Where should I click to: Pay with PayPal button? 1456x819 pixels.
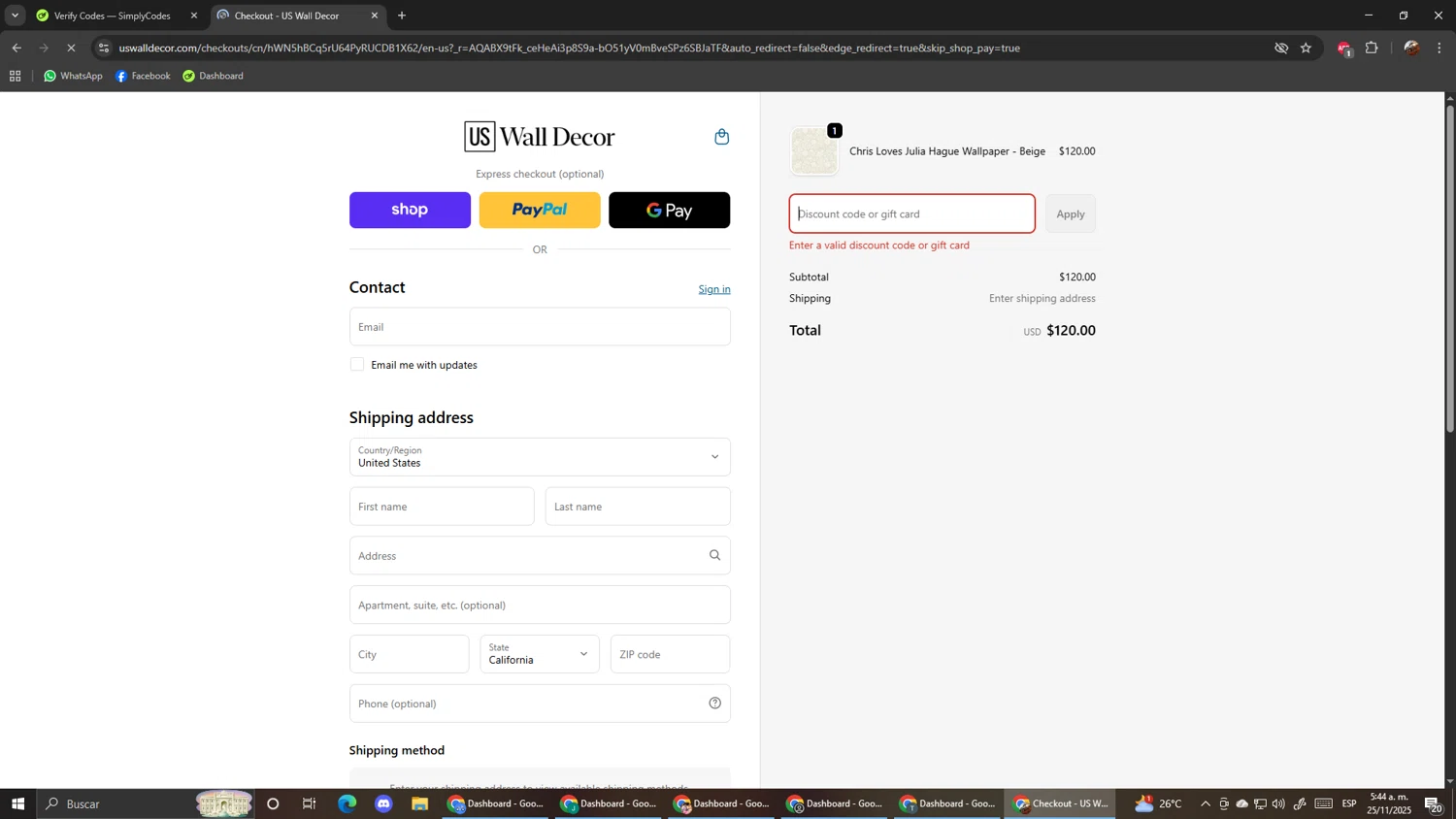pyautogui.click(x=540, y=211)
